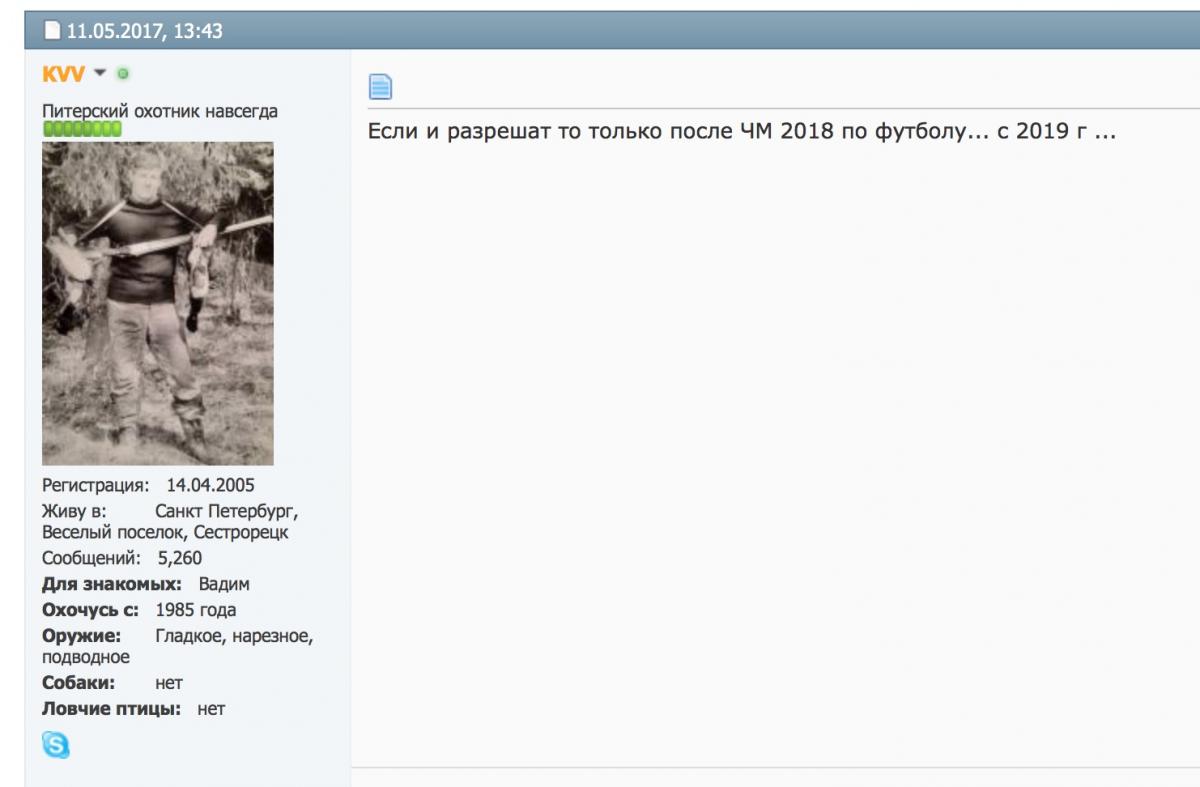
Task: Click the location Санкт Петербург text
Action: pyautogui.click(x=226, y=510)
